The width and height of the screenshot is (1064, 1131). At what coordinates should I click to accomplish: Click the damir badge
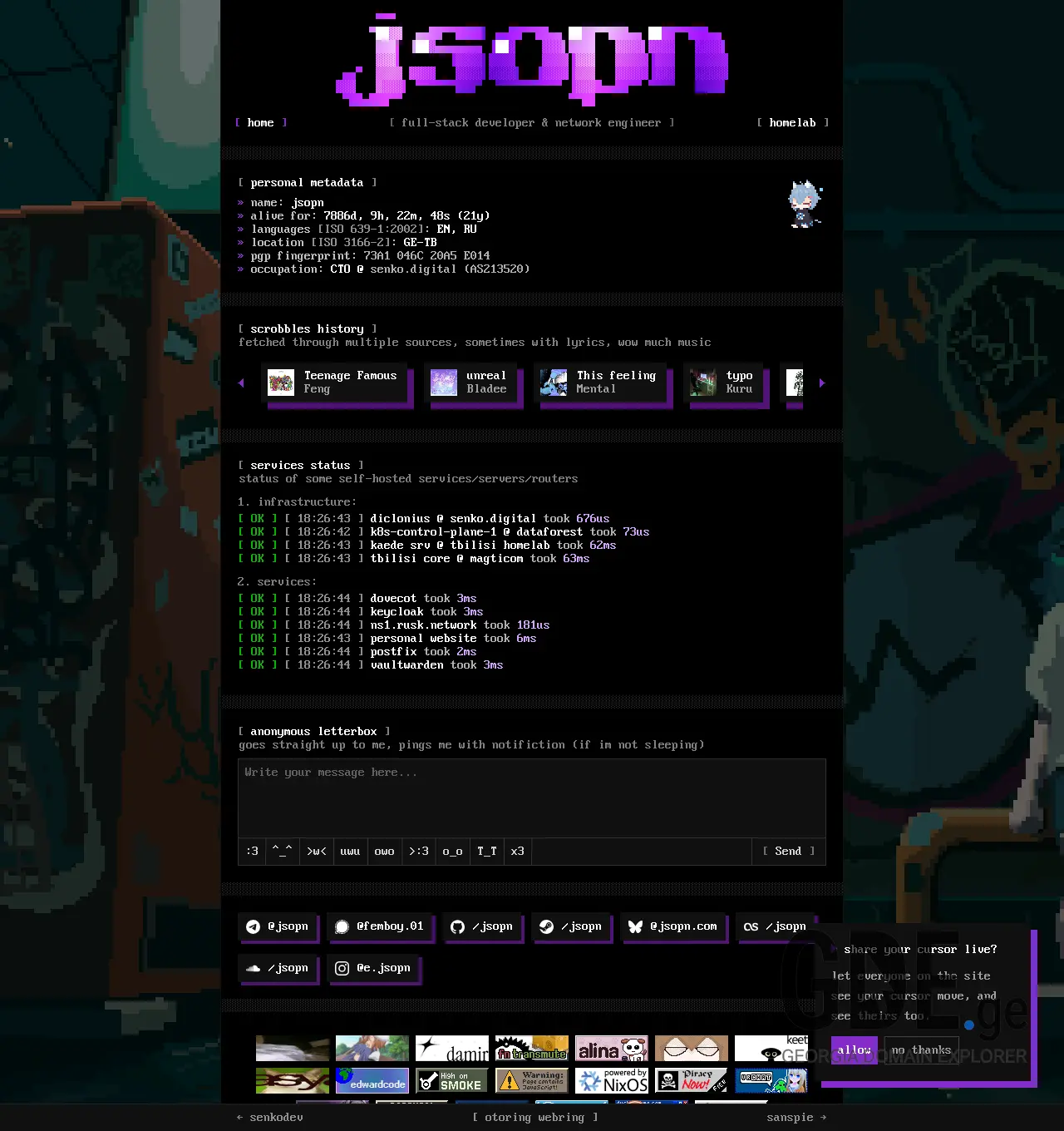pyautogui.click(x=452, y=1048)
